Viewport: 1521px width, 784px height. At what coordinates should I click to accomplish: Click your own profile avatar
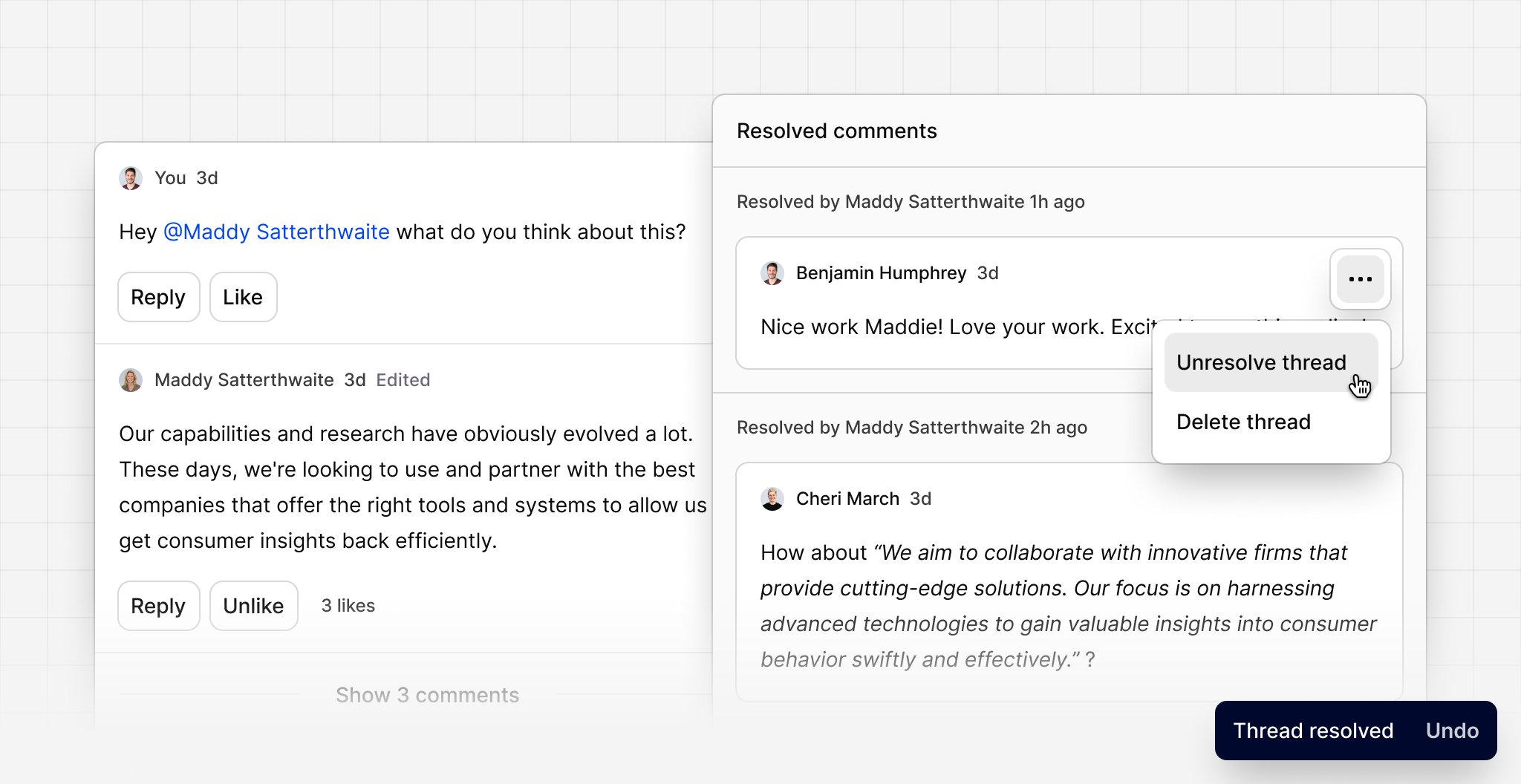tap(131, 177)
